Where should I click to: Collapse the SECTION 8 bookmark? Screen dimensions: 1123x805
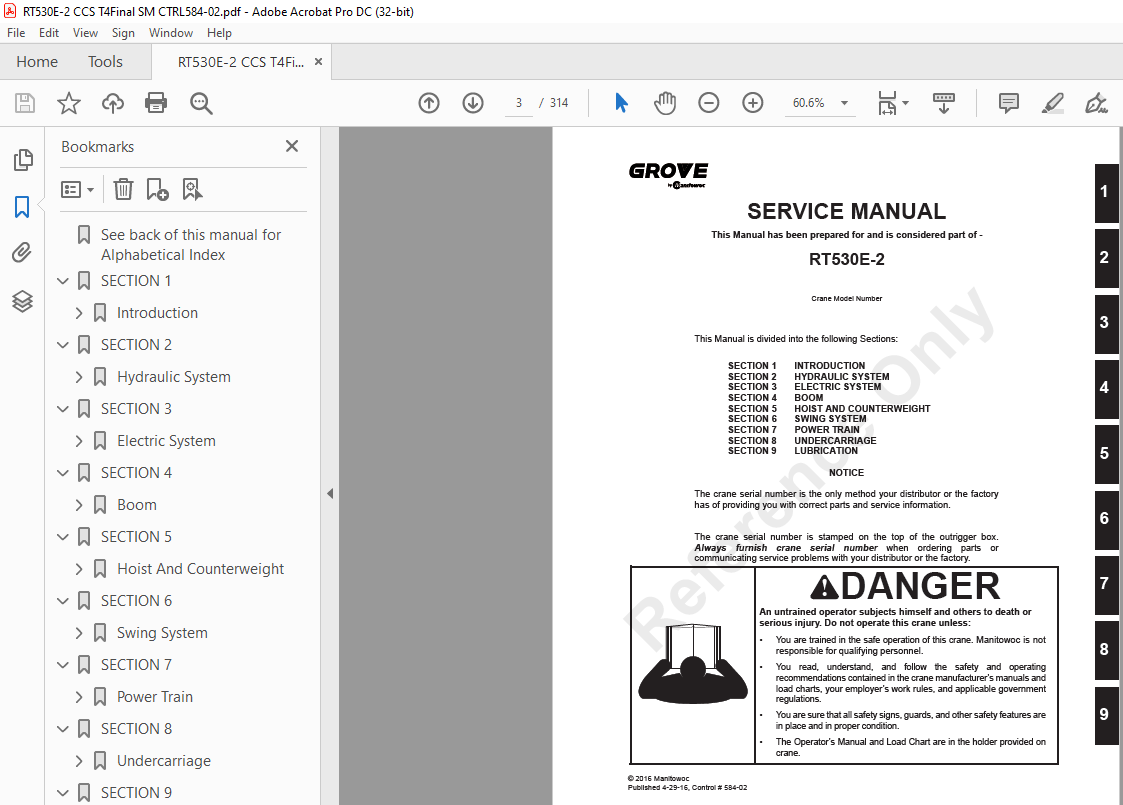coord(63,729)
